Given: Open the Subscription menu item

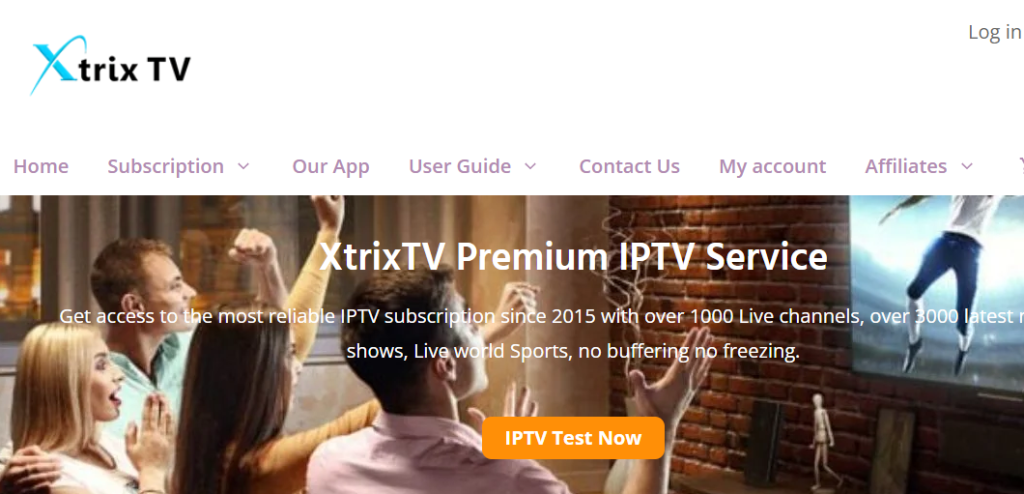Looking at the screenshot, I should click(x=166, y=166).
